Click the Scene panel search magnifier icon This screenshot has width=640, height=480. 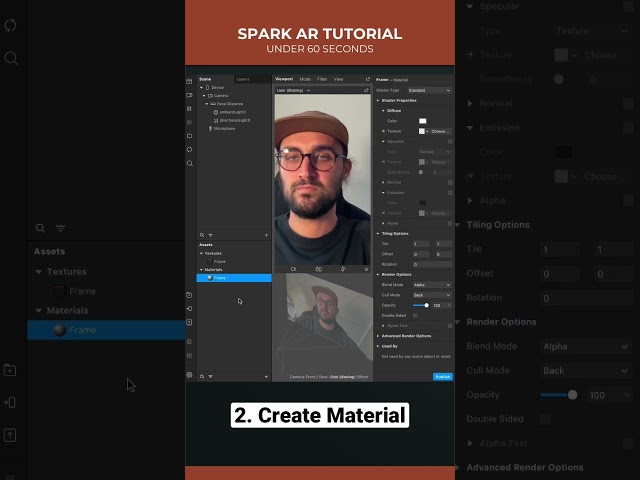click(202, 235)
